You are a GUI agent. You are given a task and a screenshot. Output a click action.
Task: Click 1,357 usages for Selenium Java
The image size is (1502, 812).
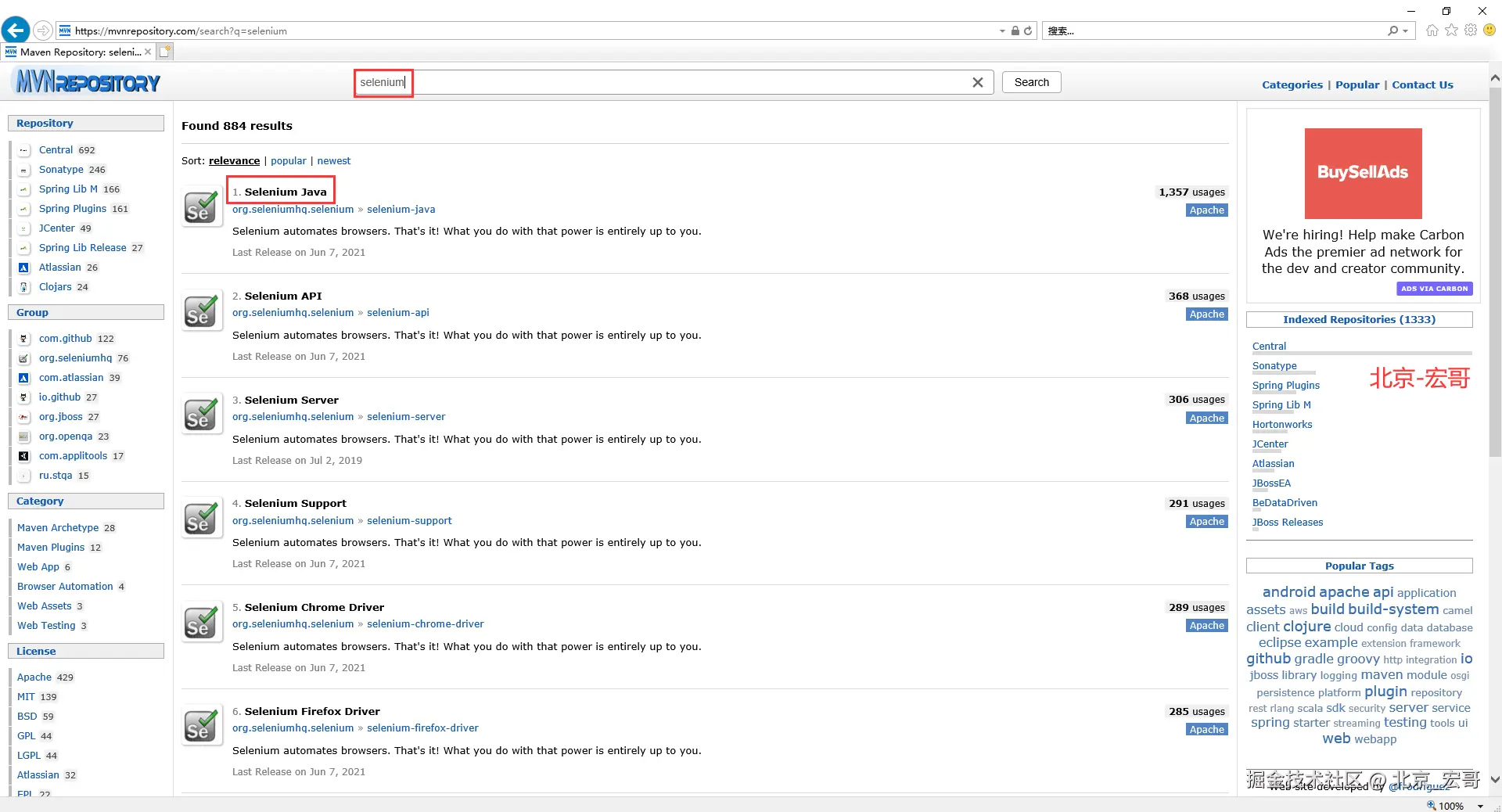click(1191, 192)
